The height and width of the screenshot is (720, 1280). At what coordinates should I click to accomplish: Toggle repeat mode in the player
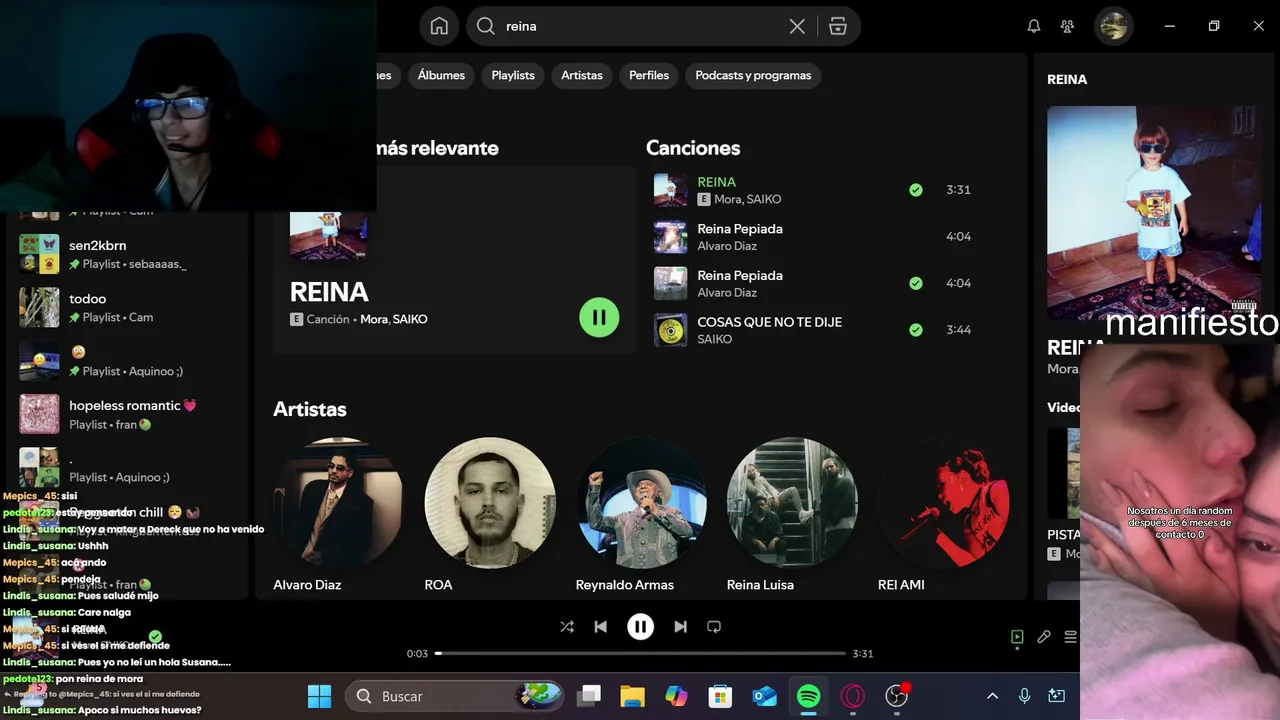coord(714,627)
